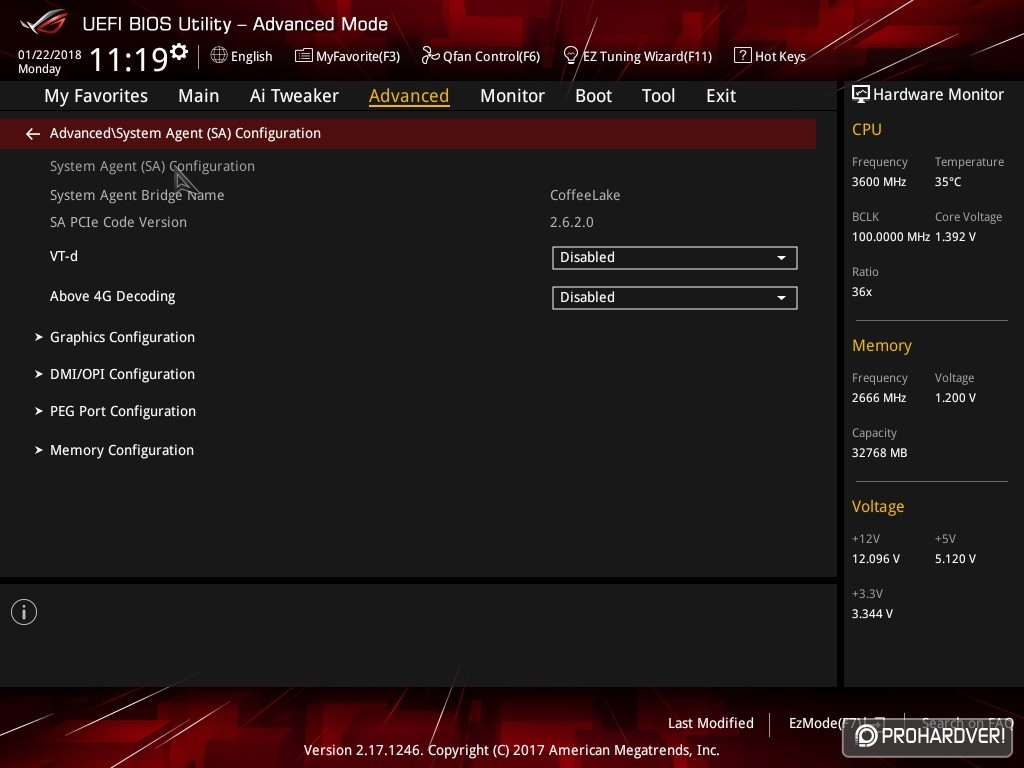Click the breadcrumb path Advanced\System Agent (SA) Configuration
Screen dimensions: 1024x768
pos(185,133)
